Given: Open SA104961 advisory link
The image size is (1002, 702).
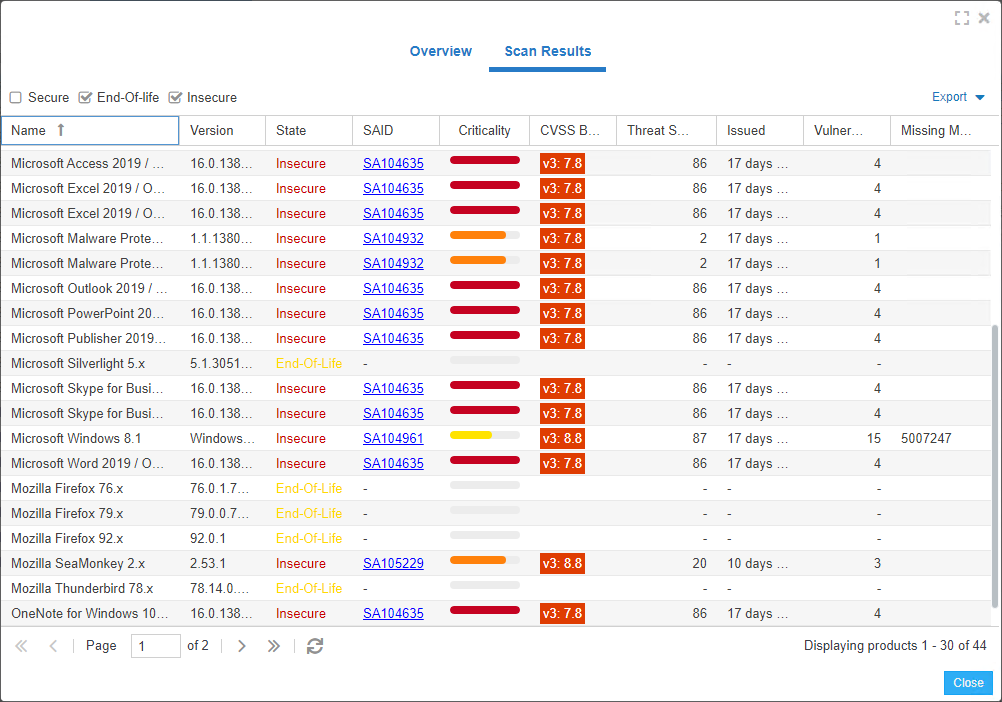Looking at the screenshot, I should [393, 438].
